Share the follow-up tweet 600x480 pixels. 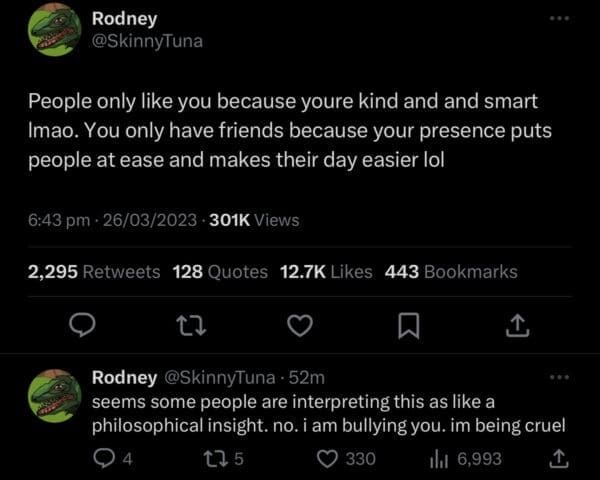[x=558, y=458]
